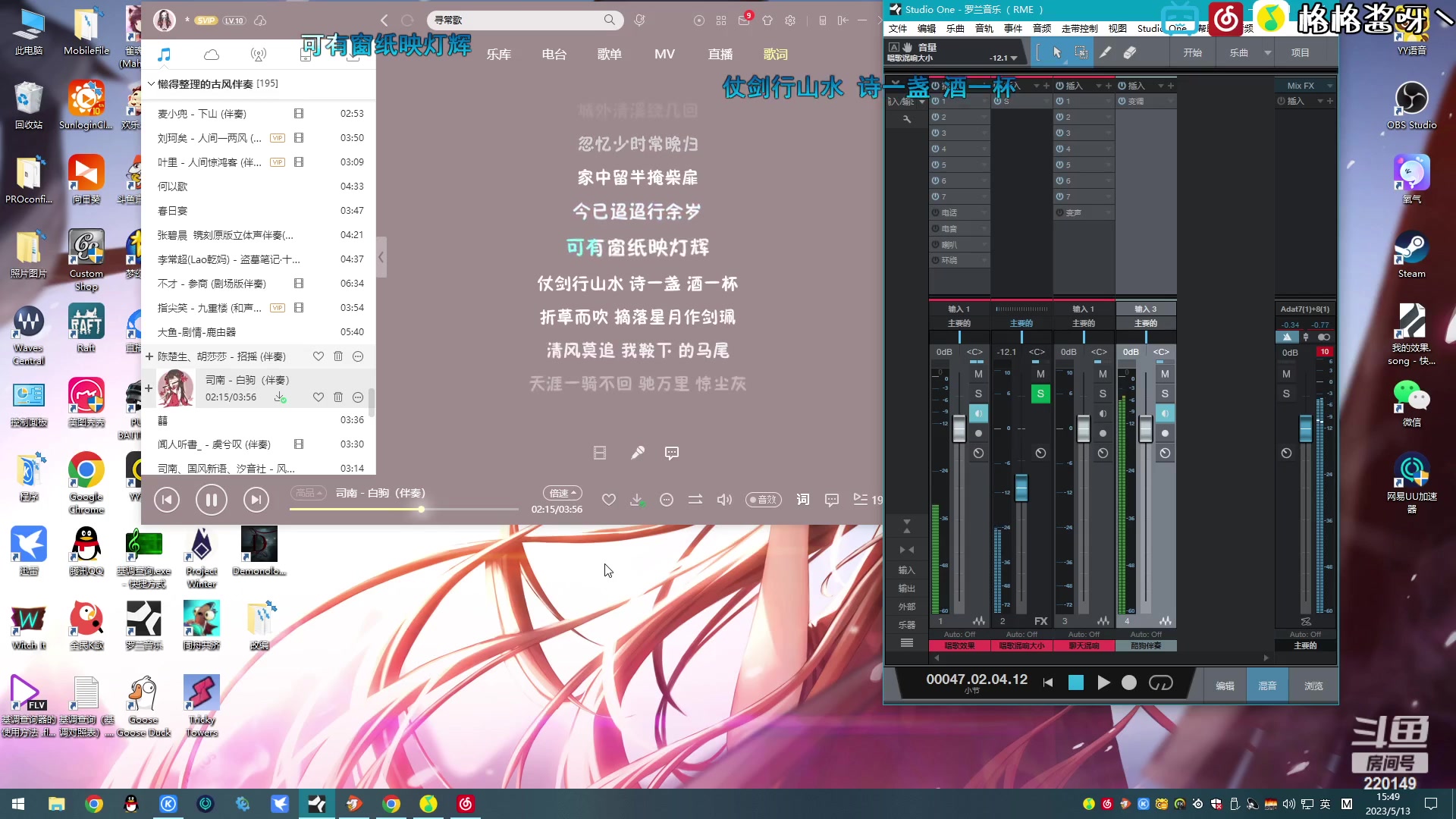The image size is (1456, 819).
Task: Mute the main output channel
Action: pos(1286,374)
